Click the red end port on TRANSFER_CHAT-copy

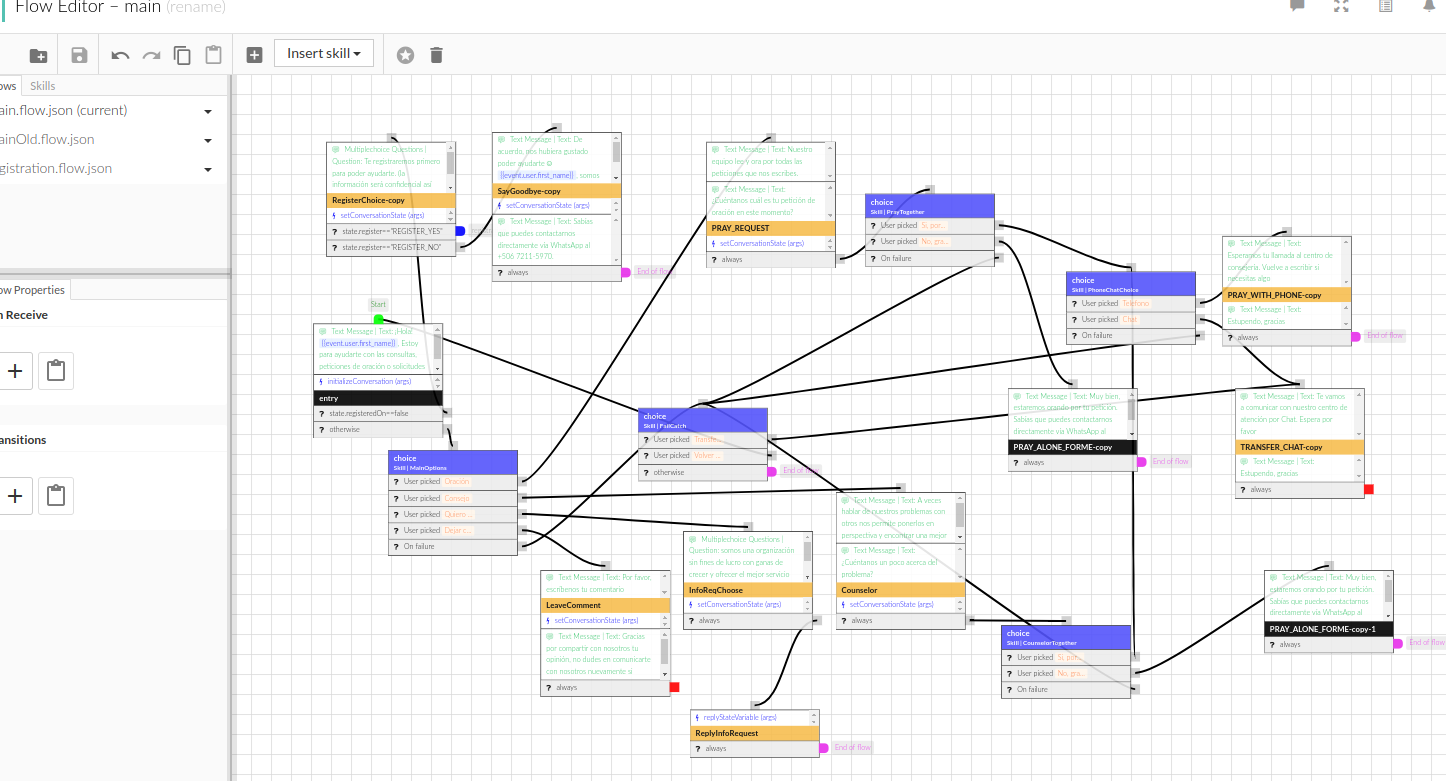(x=1369, y=489)
